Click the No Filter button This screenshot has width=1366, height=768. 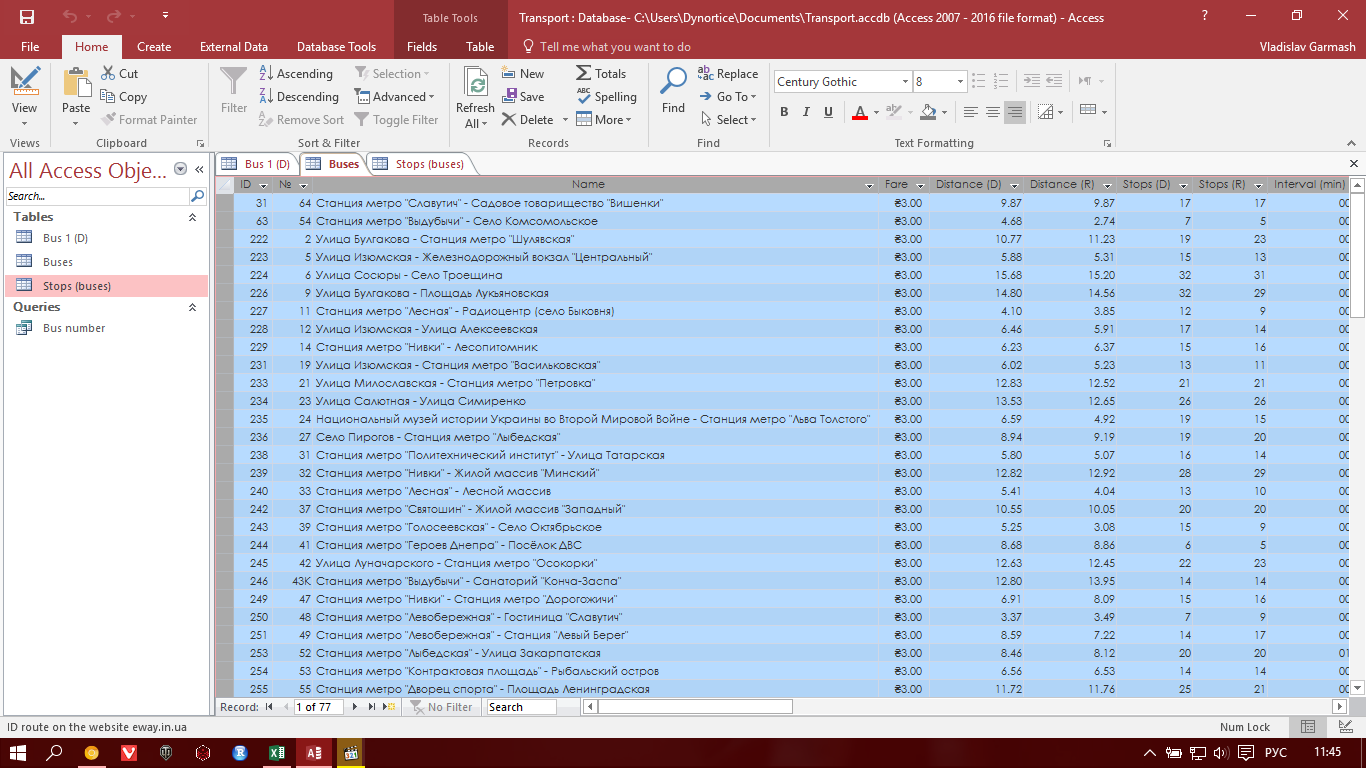tap(441, 707)
